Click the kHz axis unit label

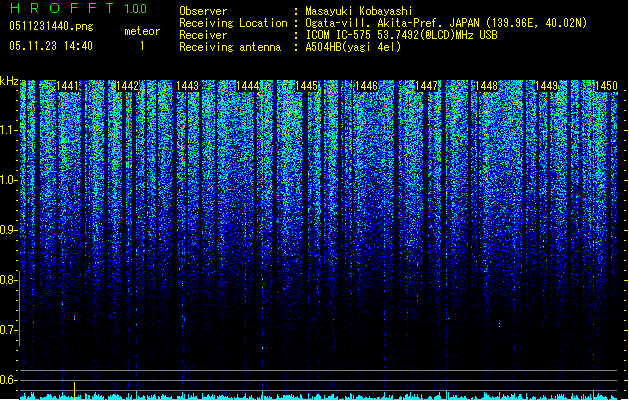tap(9, 81)
